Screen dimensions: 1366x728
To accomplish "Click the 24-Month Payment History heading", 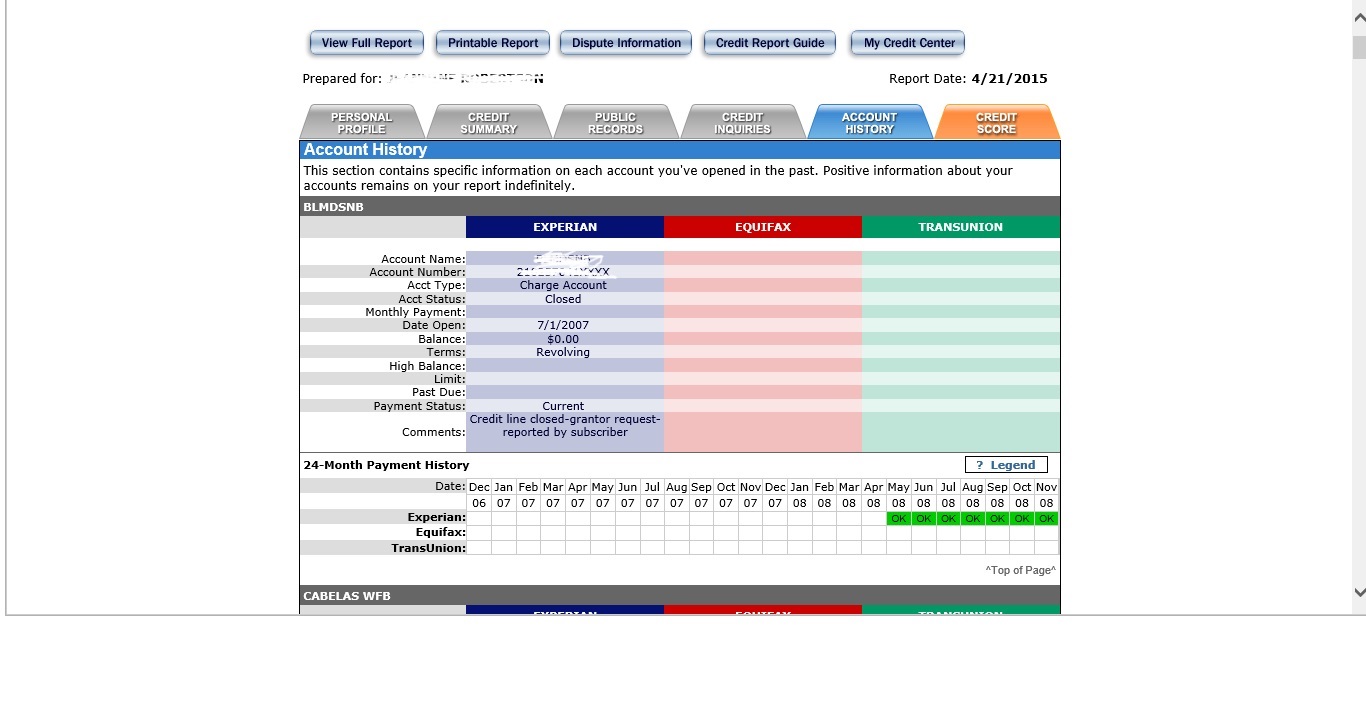I will (x=386, y=465).
